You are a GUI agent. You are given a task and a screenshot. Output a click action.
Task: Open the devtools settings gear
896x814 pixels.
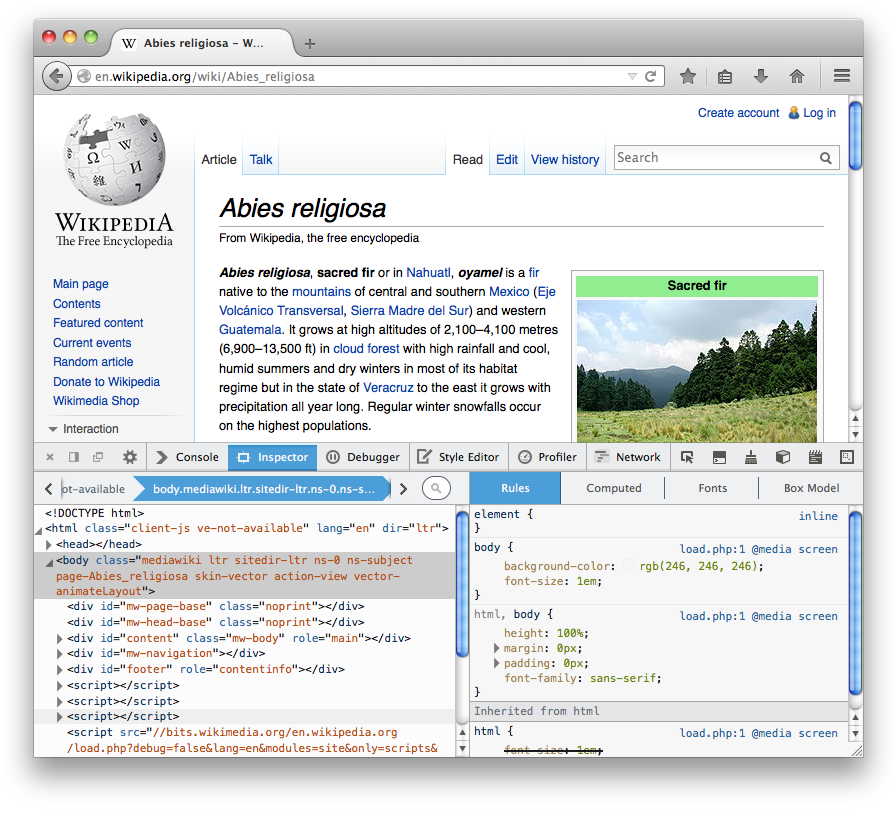(x=130, y=457)
